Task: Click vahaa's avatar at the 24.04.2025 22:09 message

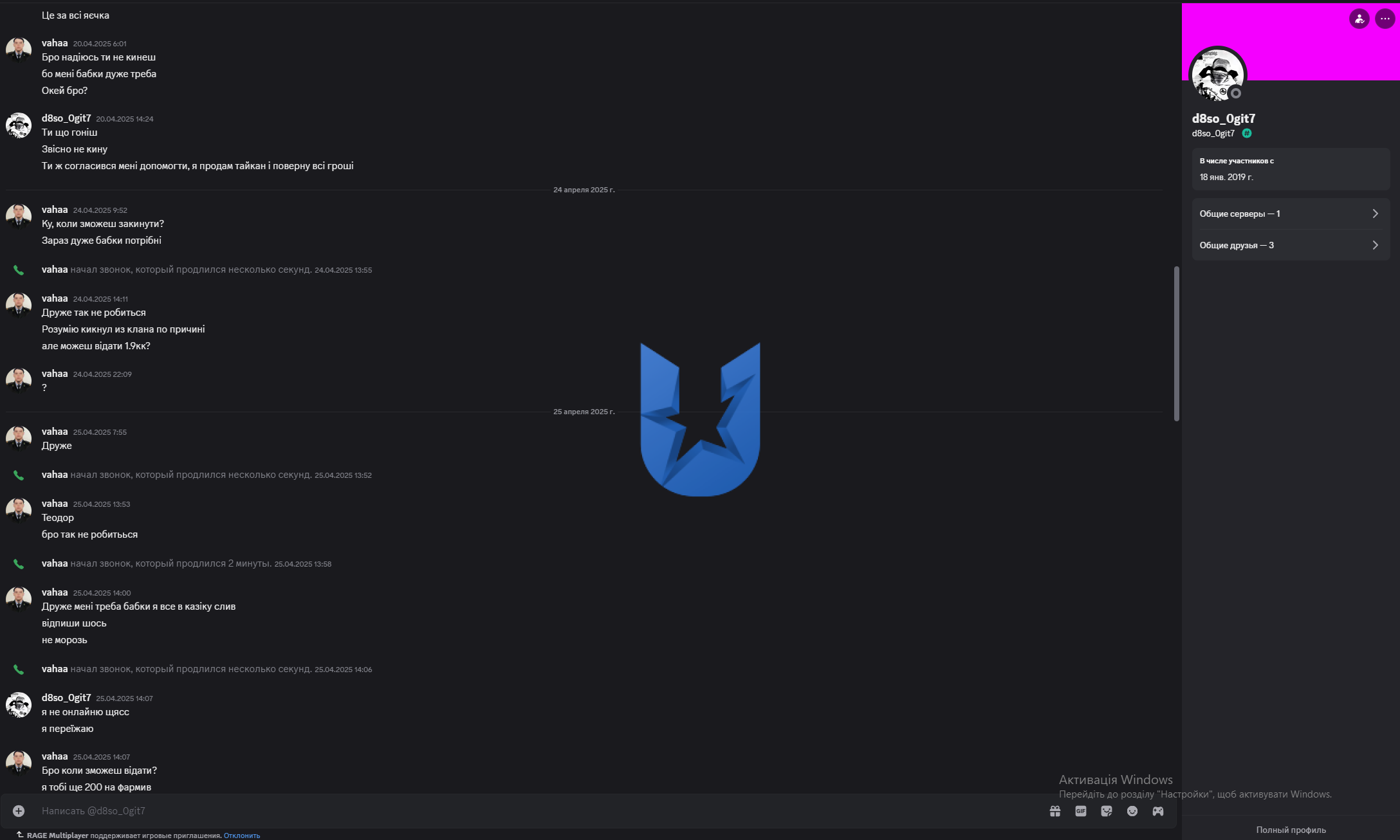Action: click(x=19, y=380)
